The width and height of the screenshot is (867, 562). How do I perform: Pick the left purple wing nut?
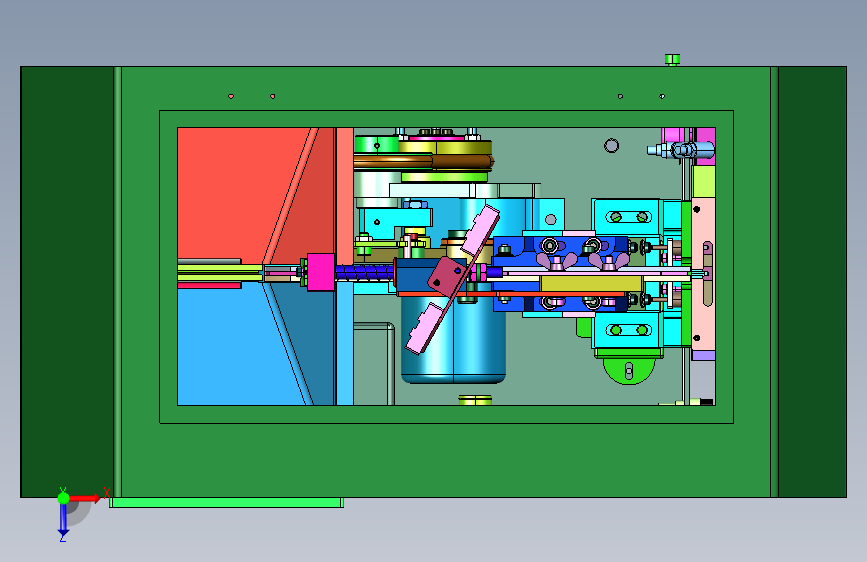[556, 260]
